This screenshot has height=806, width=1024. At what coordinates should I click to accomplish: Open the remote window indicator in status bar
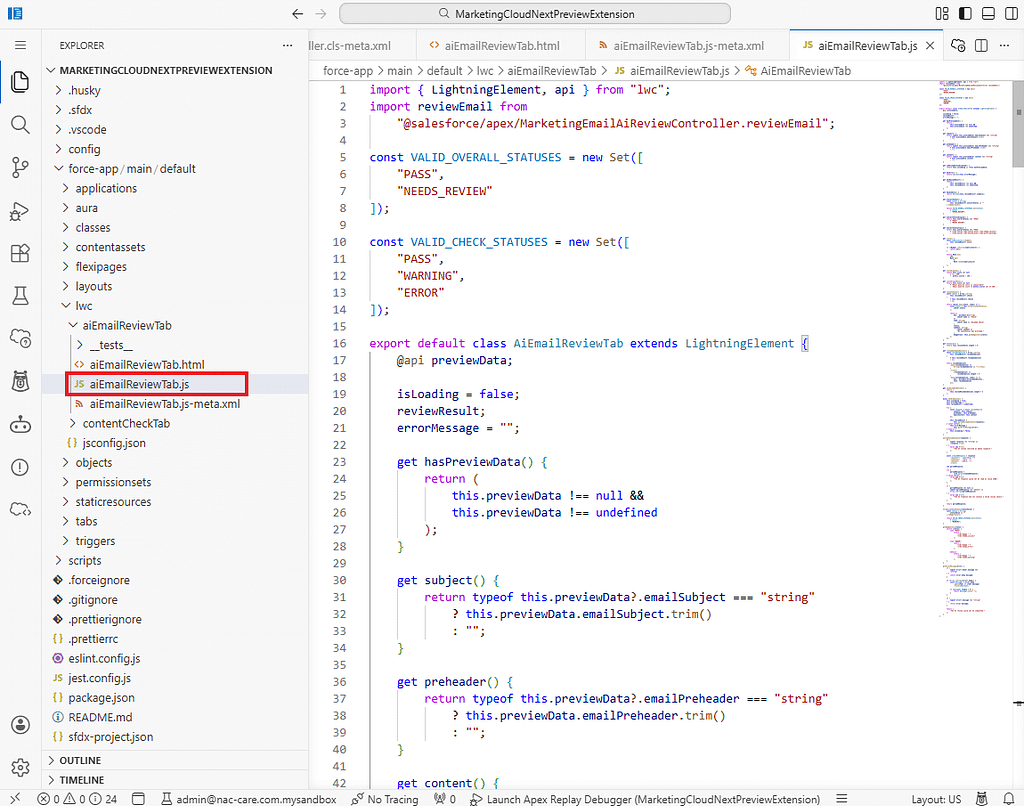[14, 798]
